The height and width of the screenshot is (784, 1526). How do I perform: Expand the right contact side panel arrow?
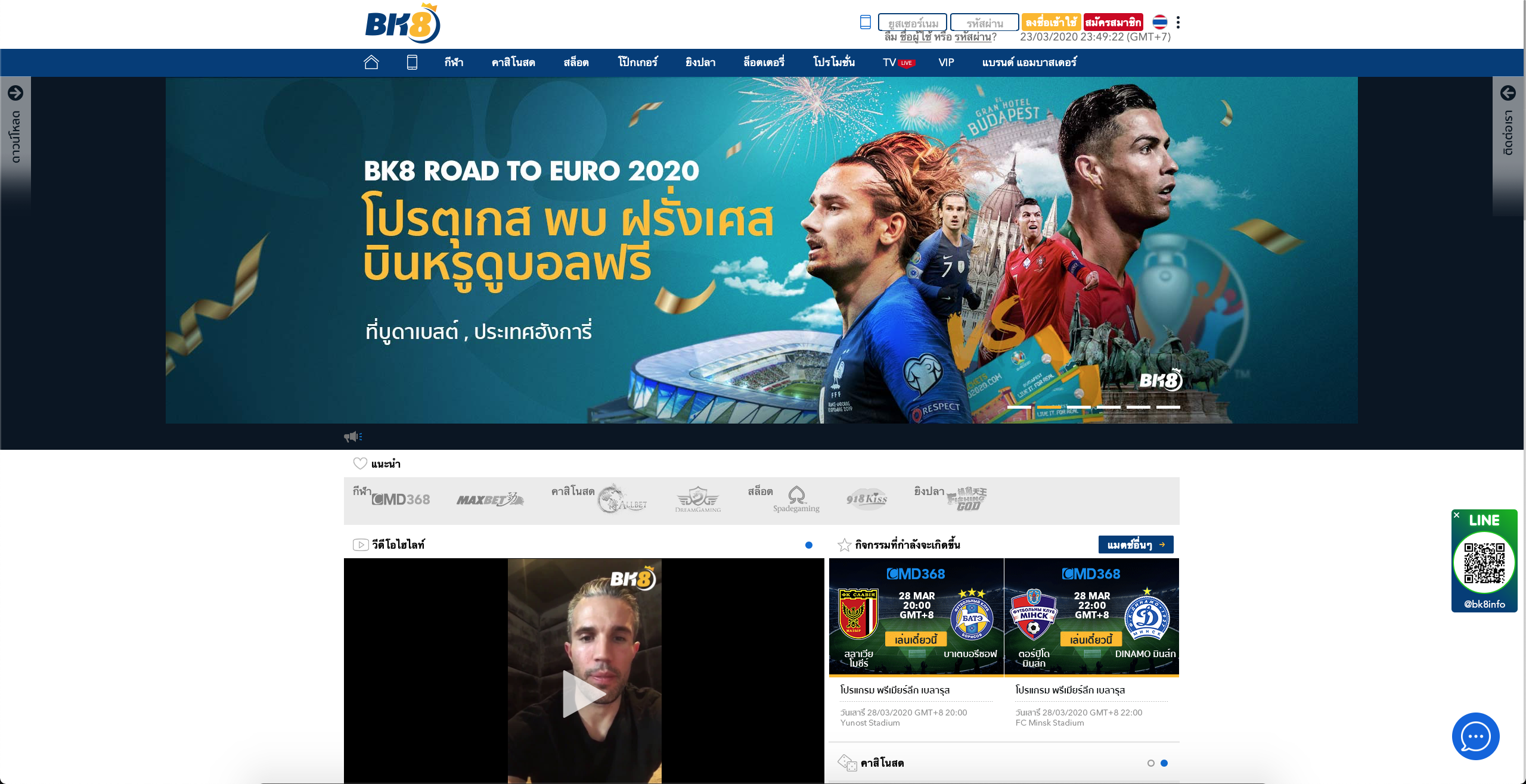[1508, 93]
